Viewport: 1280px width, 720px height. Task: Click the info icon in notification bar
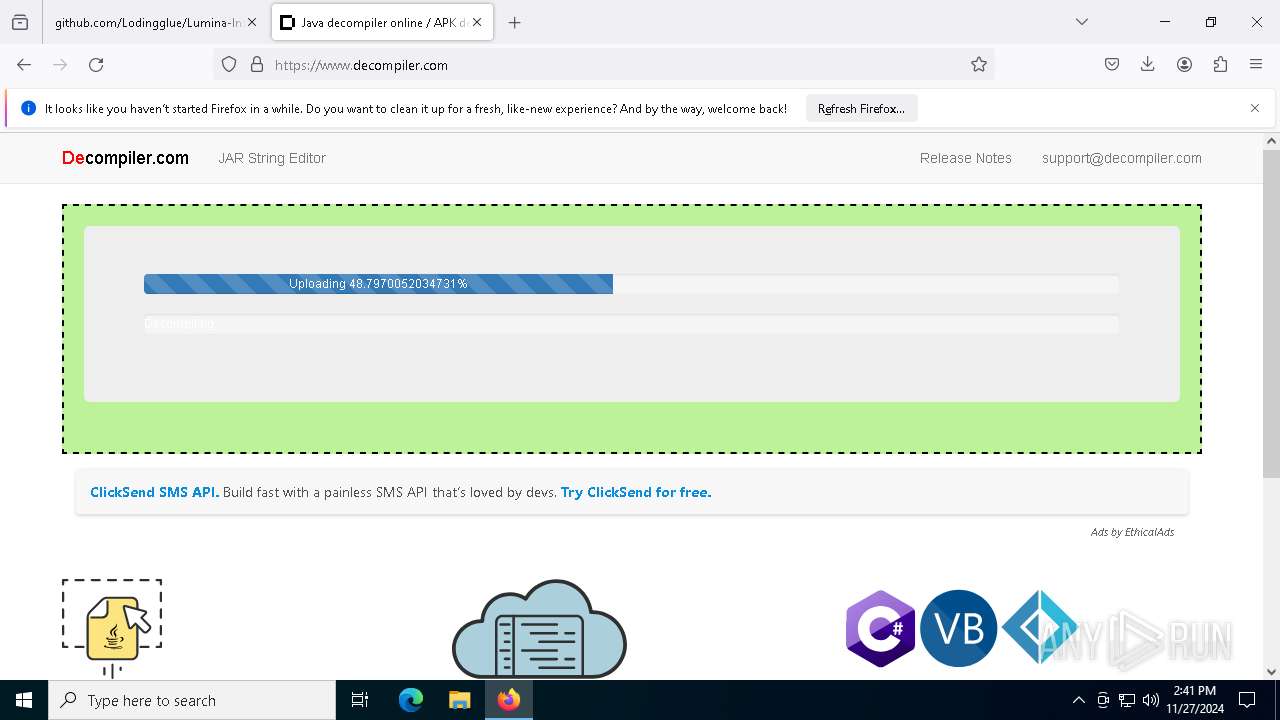(x=28, y=108)
